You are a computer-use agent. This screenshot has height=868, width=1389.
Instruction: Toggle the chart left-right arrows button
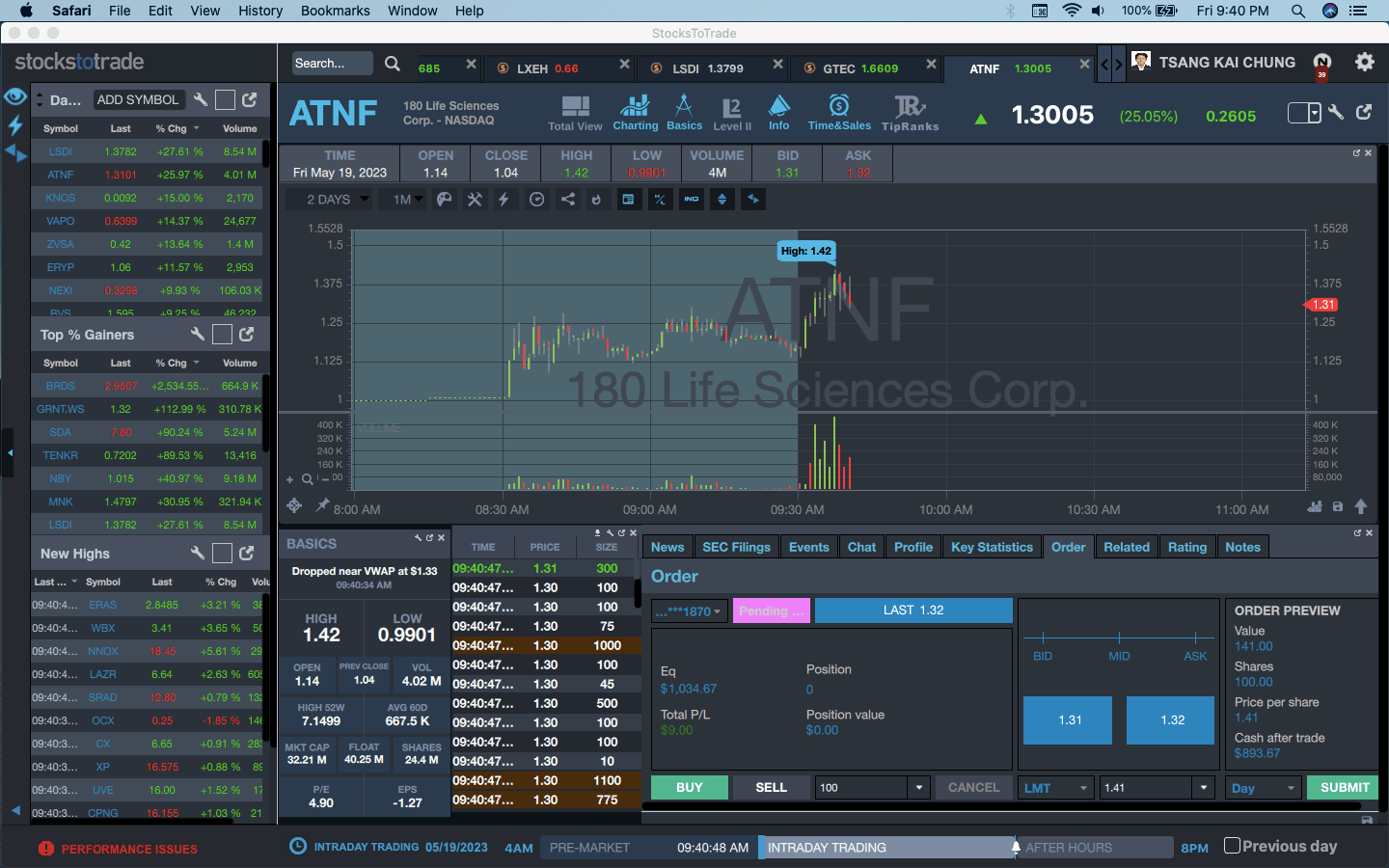(753, 200)
